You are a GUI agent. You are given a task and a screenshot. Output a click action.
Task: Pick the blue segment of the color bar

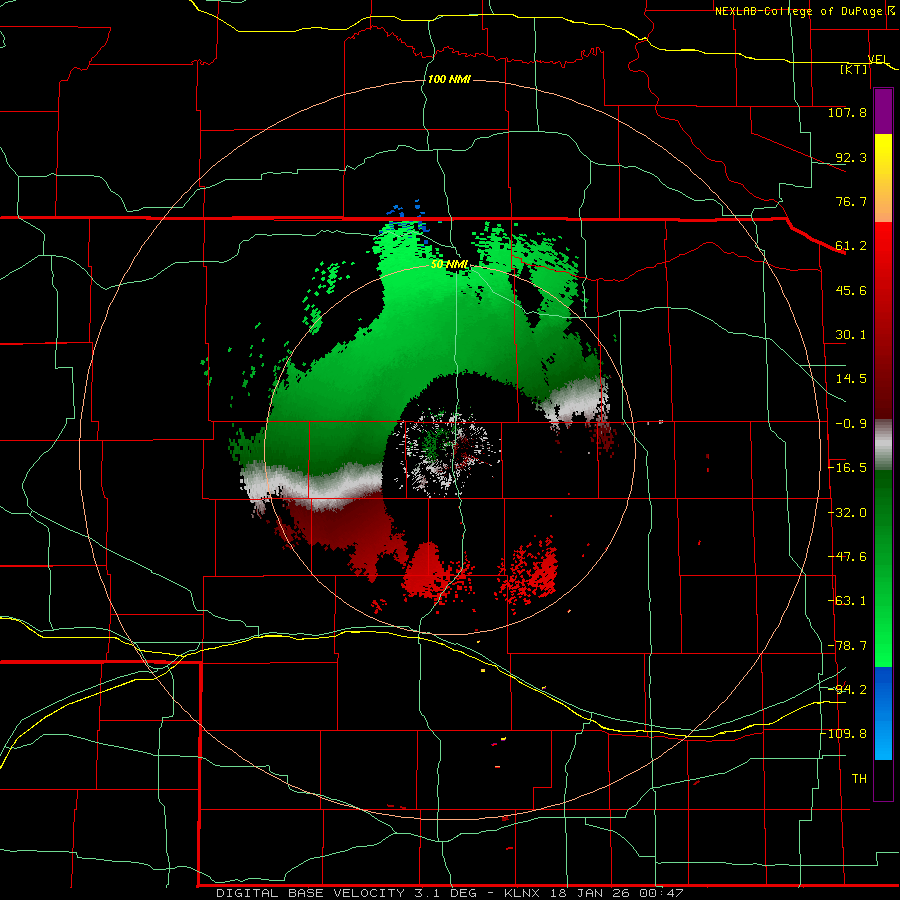(883, 713)
